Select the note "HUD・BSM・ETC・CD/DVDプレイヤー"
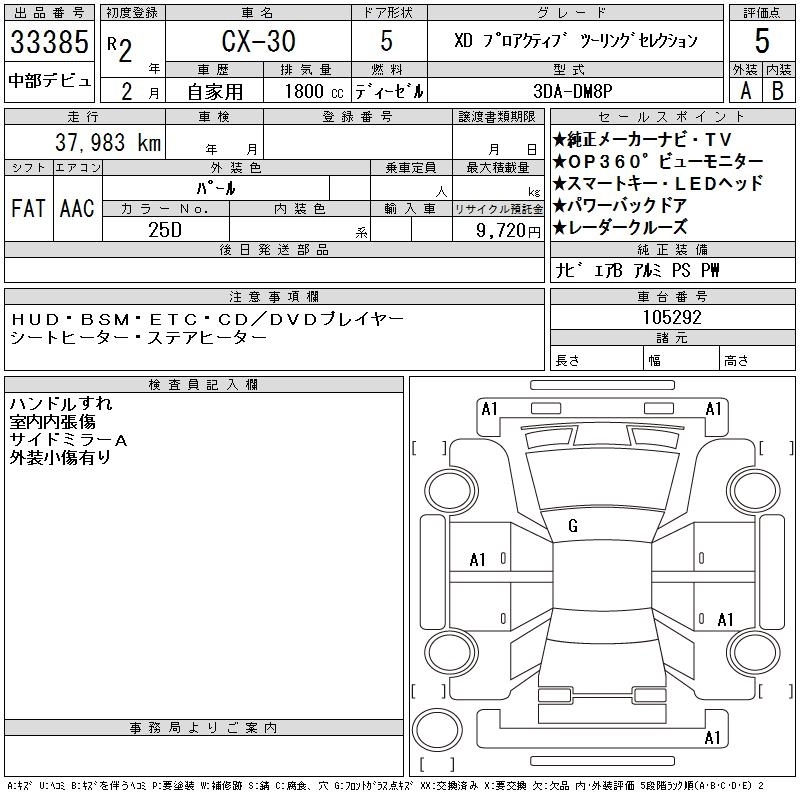This screenshot has width=800, height=800. coord(207,319)
